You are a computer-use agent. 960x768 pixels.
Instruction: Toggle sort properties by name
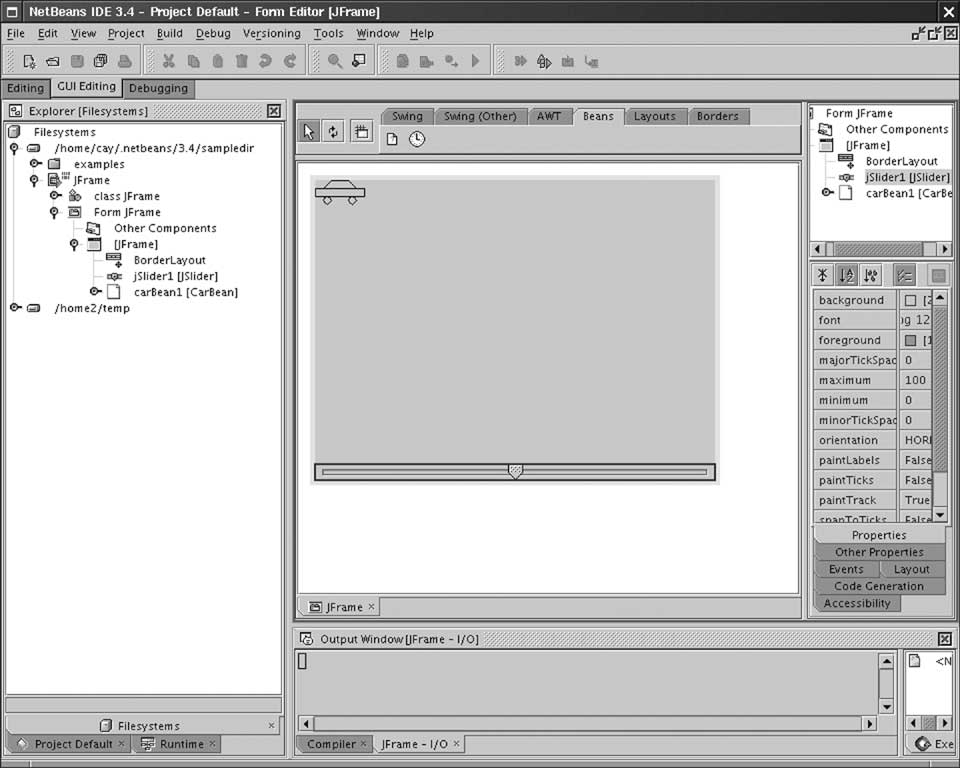pyautogui.click(x=847, y=276)
